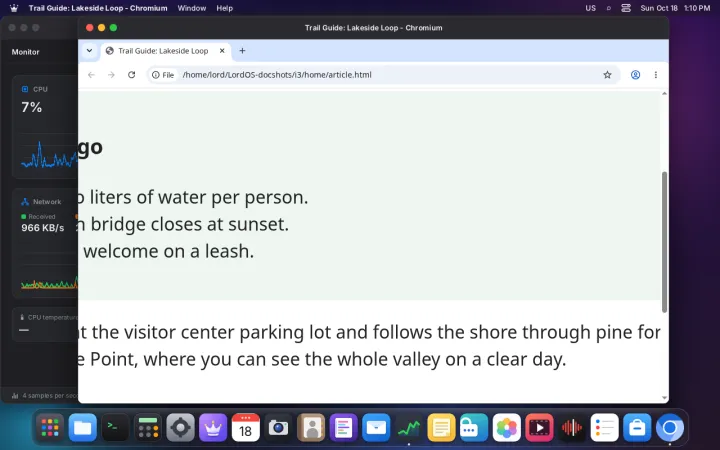Open the purple text editor in the dock
The image size is (720, 450).
[343, 428]
